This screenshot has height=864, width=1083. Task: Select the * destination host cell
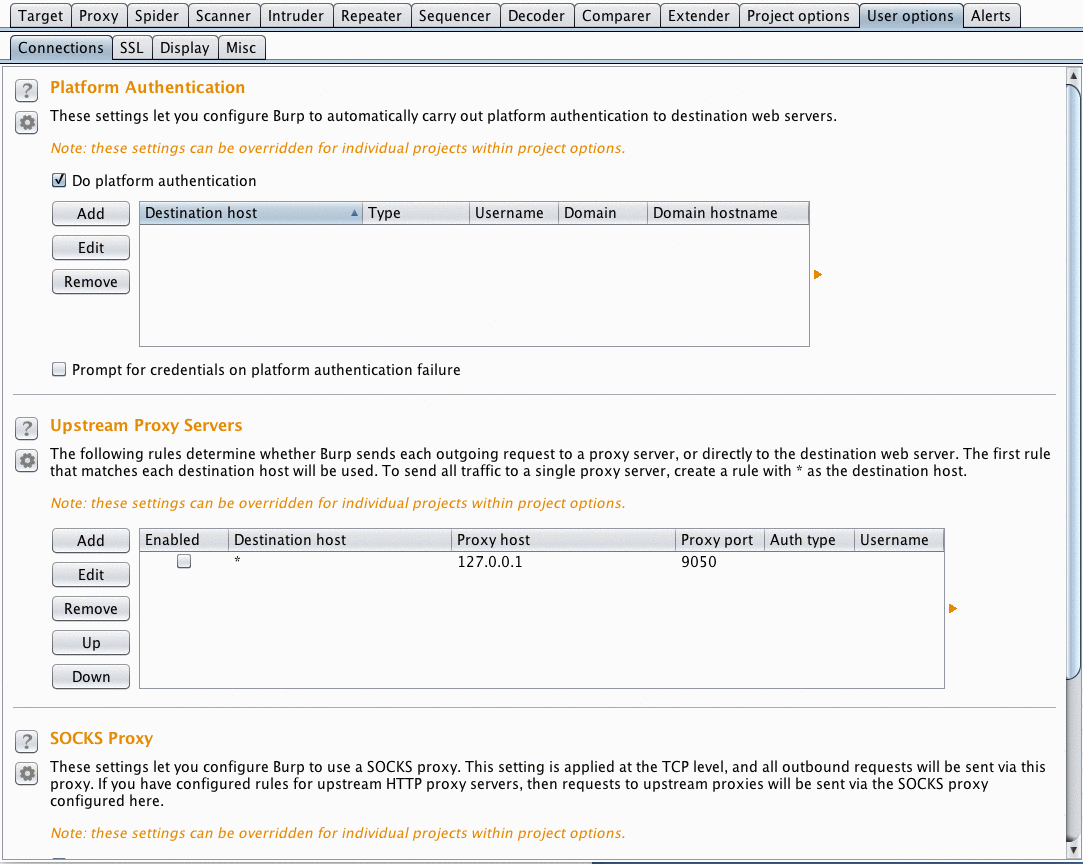(340, 561)
